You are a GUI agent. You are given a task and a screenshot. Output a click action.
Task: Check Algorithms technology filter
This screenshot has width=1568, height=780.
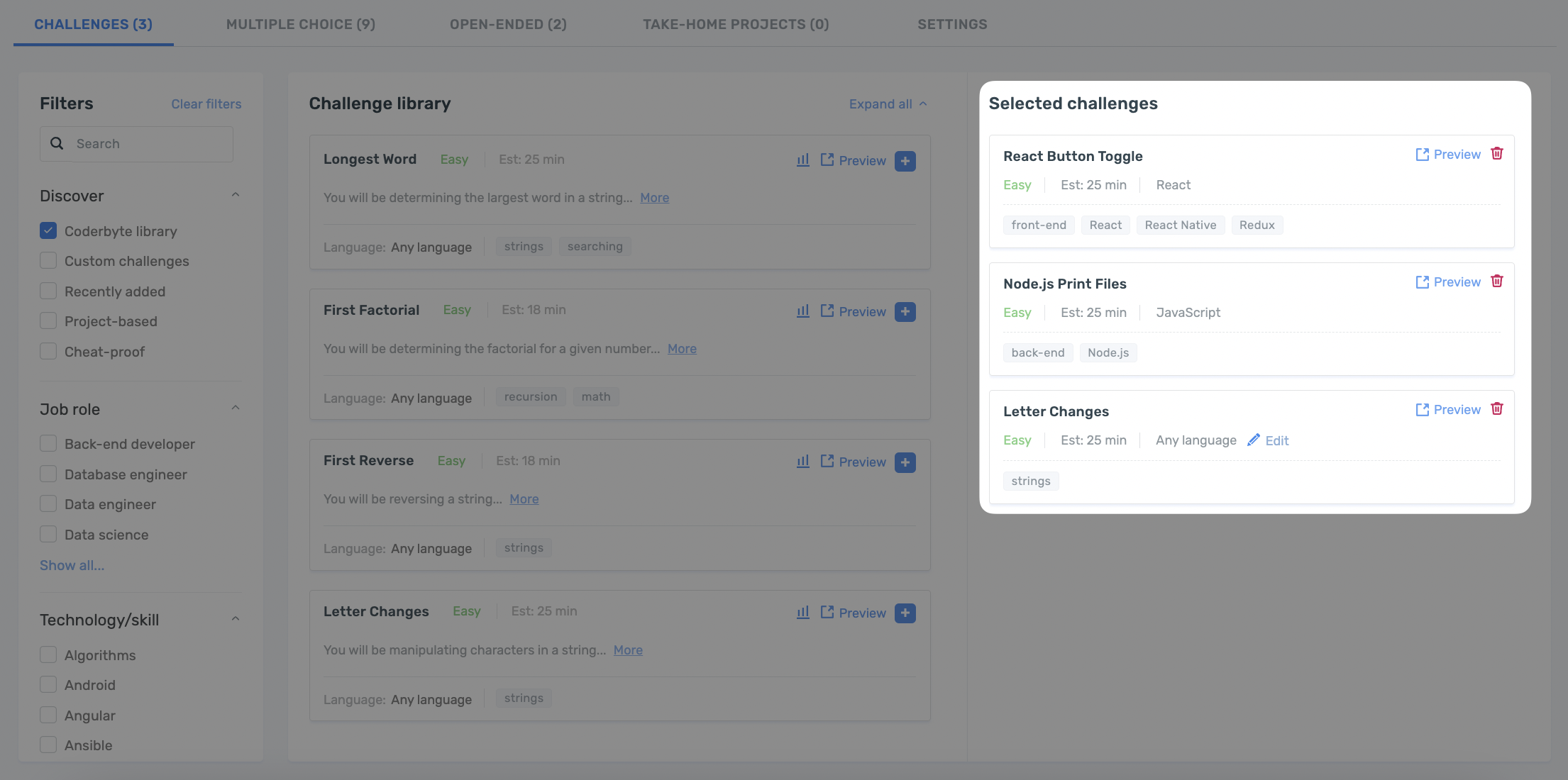[x=48, y=654]
